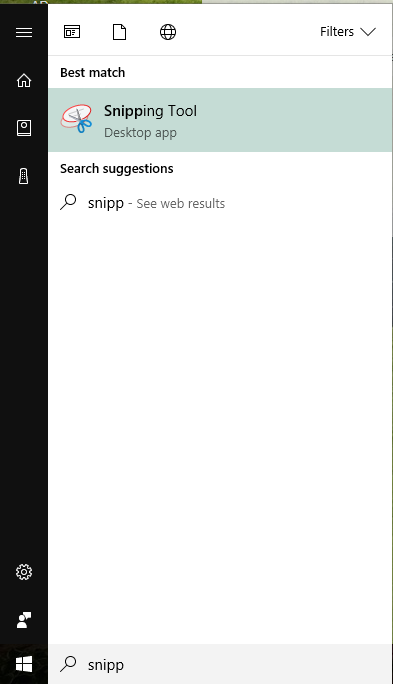Filter search results to Apps
Image resolution: width=393 pixels, height=684 pixels.
pos(72,32)
